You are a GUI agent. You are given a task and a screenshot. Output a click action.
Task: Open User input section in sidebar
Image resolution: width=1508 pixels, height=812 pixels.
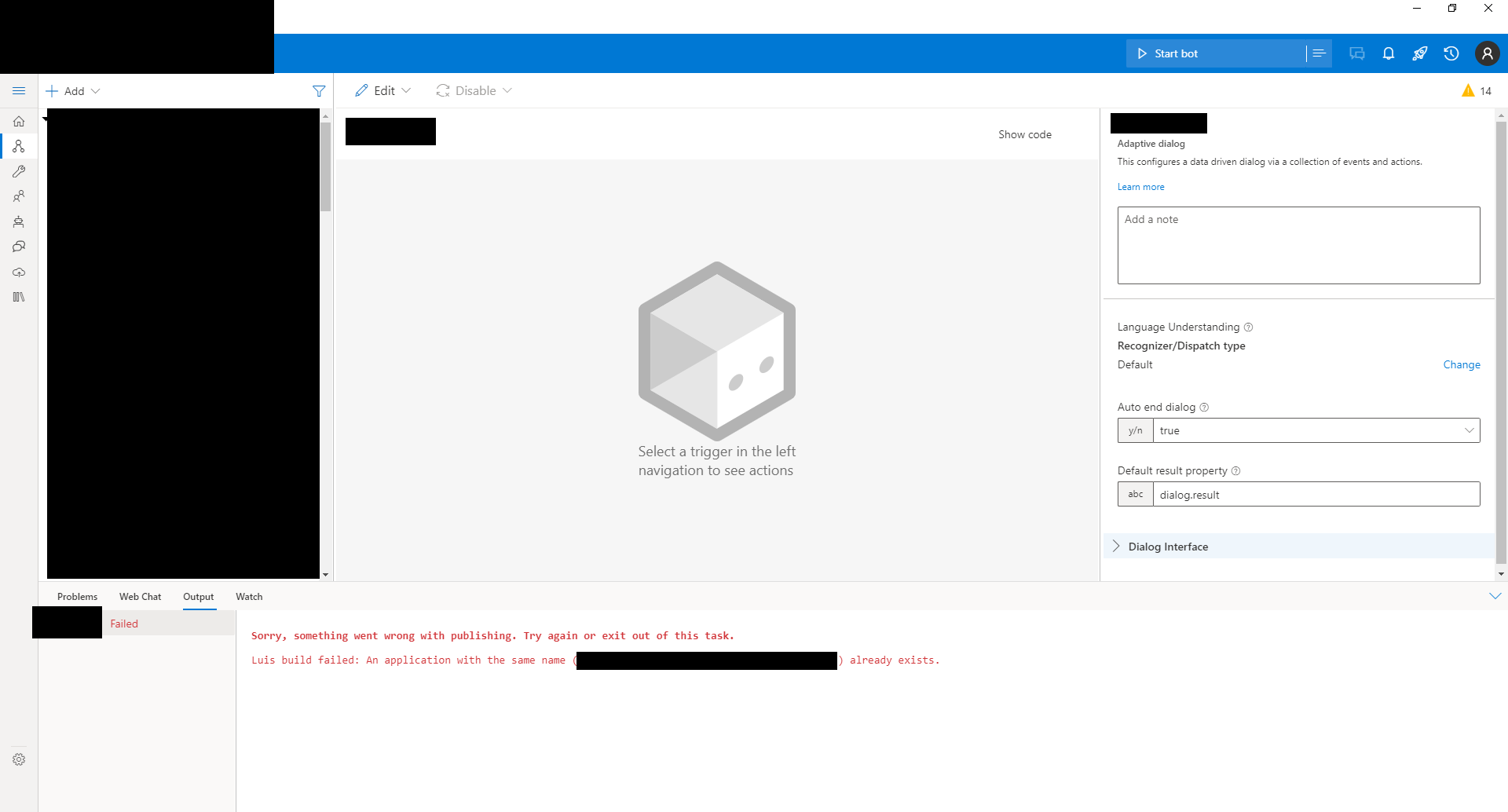[x=19, y=196]
